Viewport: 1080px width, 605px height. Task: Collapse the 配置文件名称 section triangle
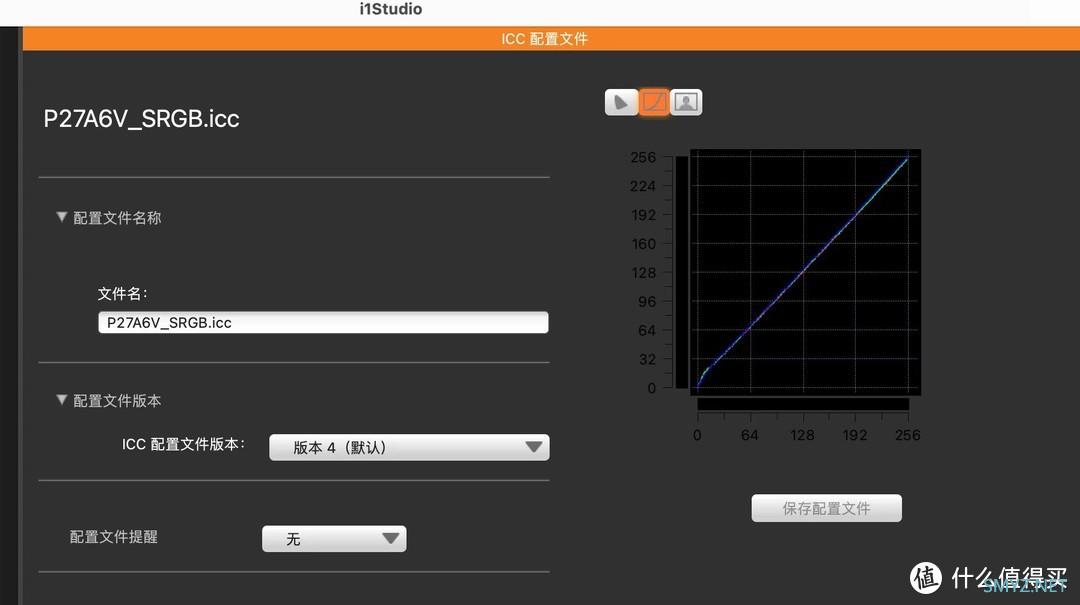[62, 217]
